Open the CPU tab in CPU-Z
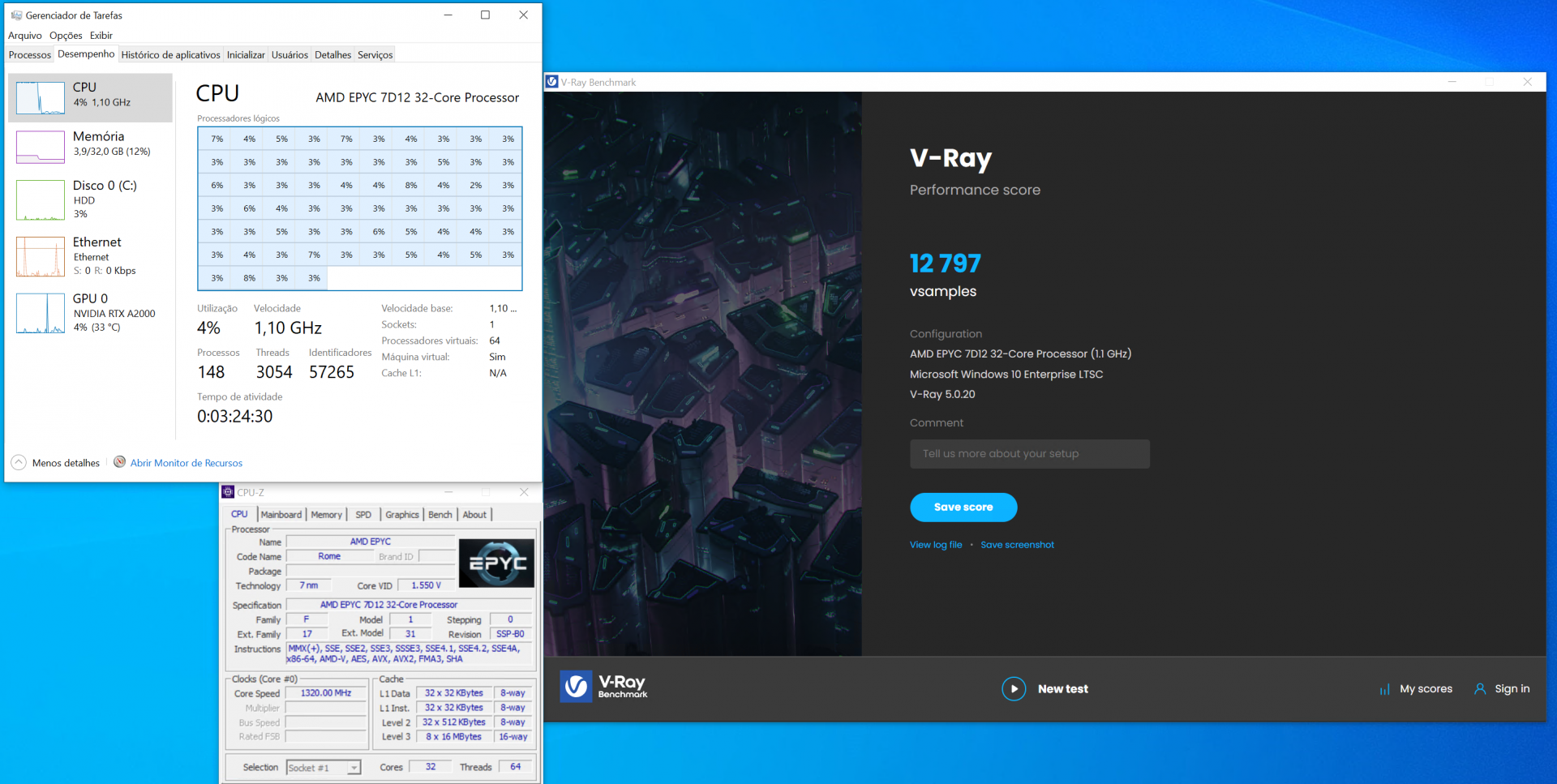 click(x=239, y=514)
